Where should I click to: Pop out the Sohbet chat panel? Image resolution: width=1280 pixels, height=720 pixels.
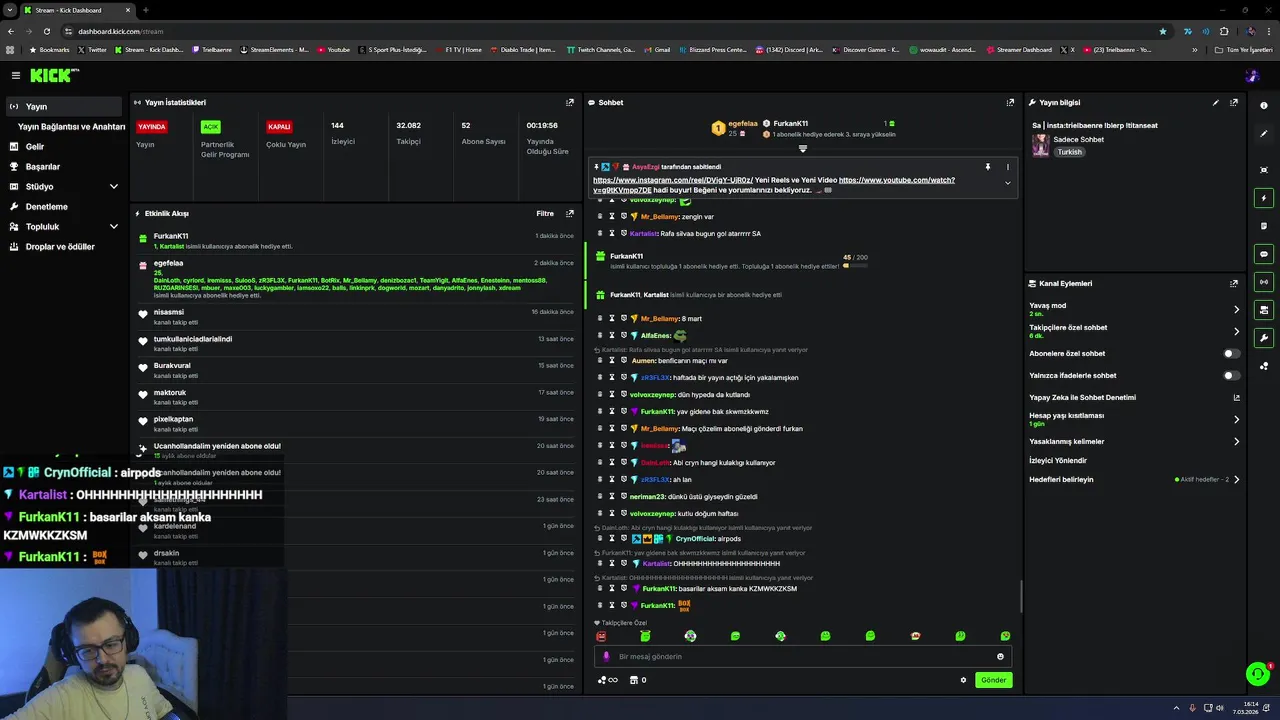(x=1010, y=102)
